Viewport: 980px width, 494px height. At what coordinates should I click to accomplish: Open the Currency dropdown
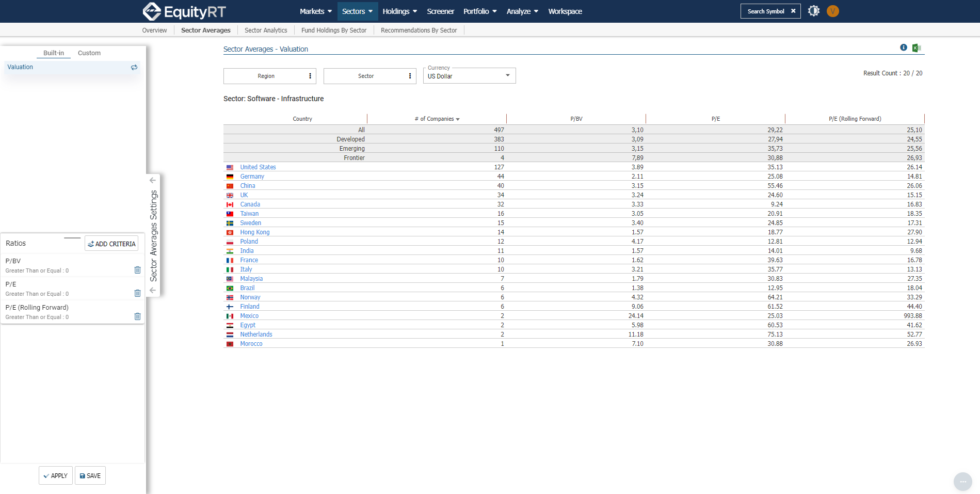(x=469, y=75)
